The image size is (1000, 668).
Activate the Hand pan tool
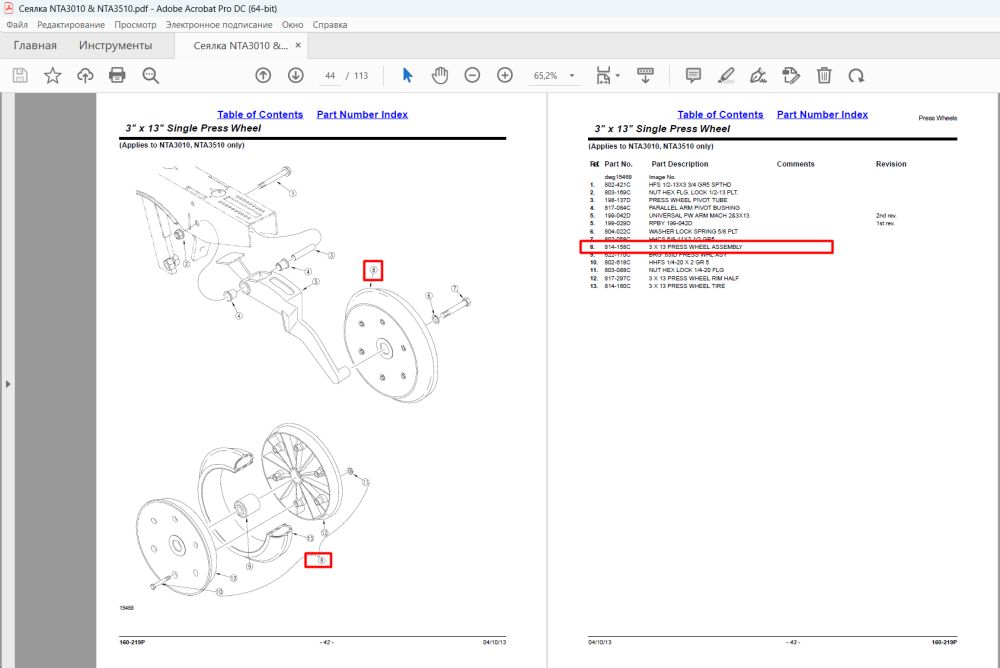click(x=439, y=75)
